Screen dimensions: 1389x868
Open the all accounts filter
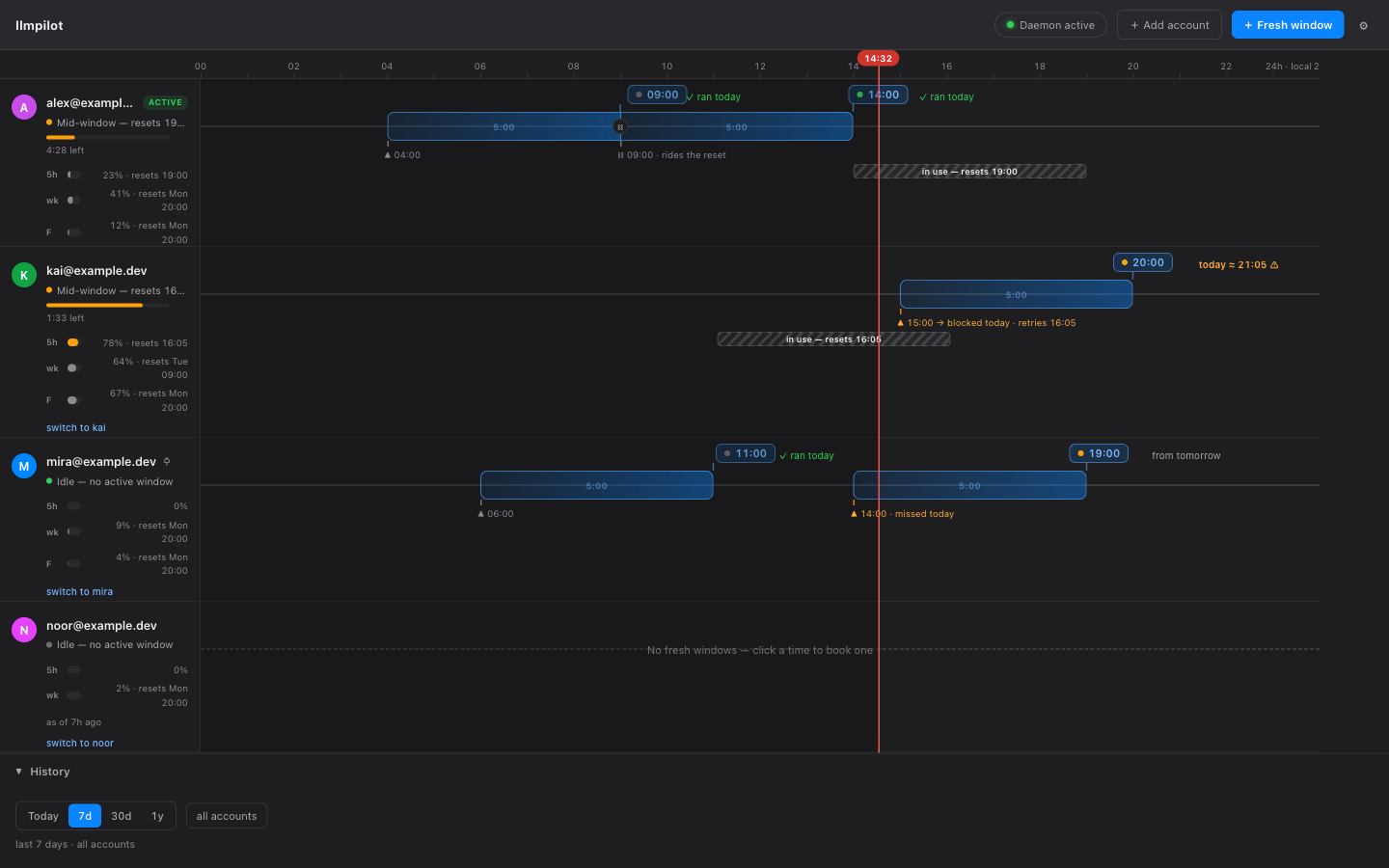coord(227,816)
